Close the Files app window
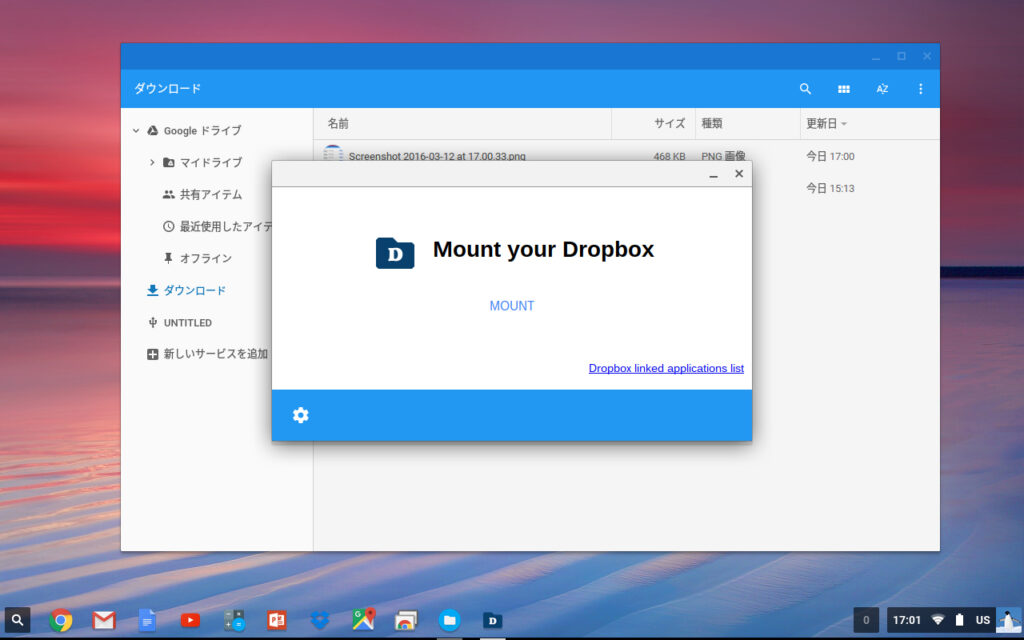This screenshot has width=1024, height=640. pos(927,56)
